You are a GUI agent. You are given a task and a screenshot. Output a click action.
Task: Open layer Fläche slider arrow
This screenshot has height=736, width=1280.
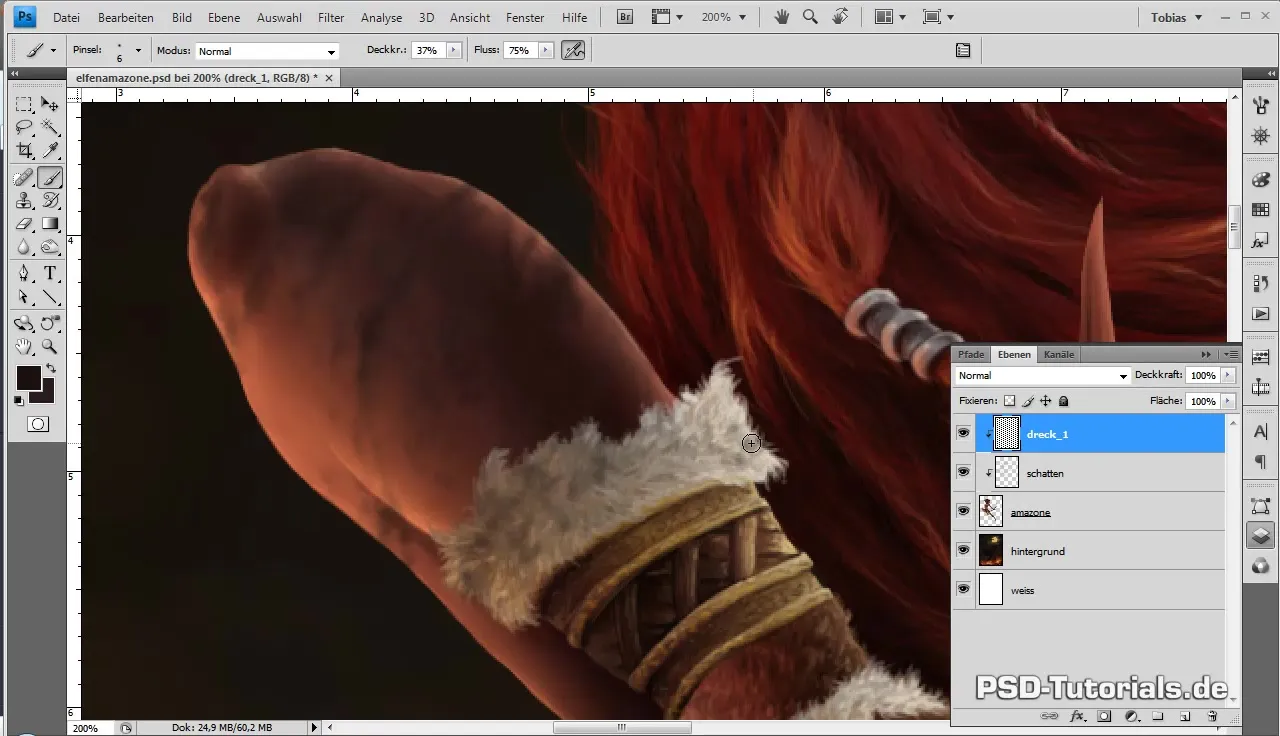coord(1228,401)
